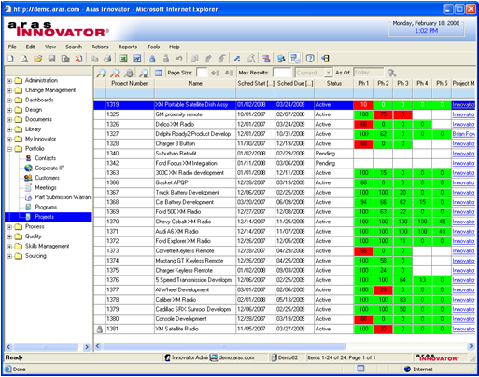Image resolution: width=479 pixels, height=377 pixels.
Task: Click the icon right of As Of field
Action: 392,73
